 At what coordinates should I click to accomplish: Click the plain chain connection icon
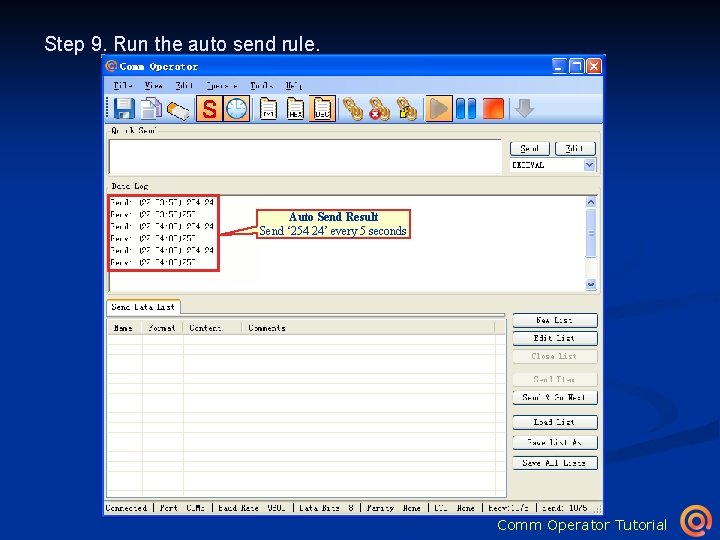point(353,109)
